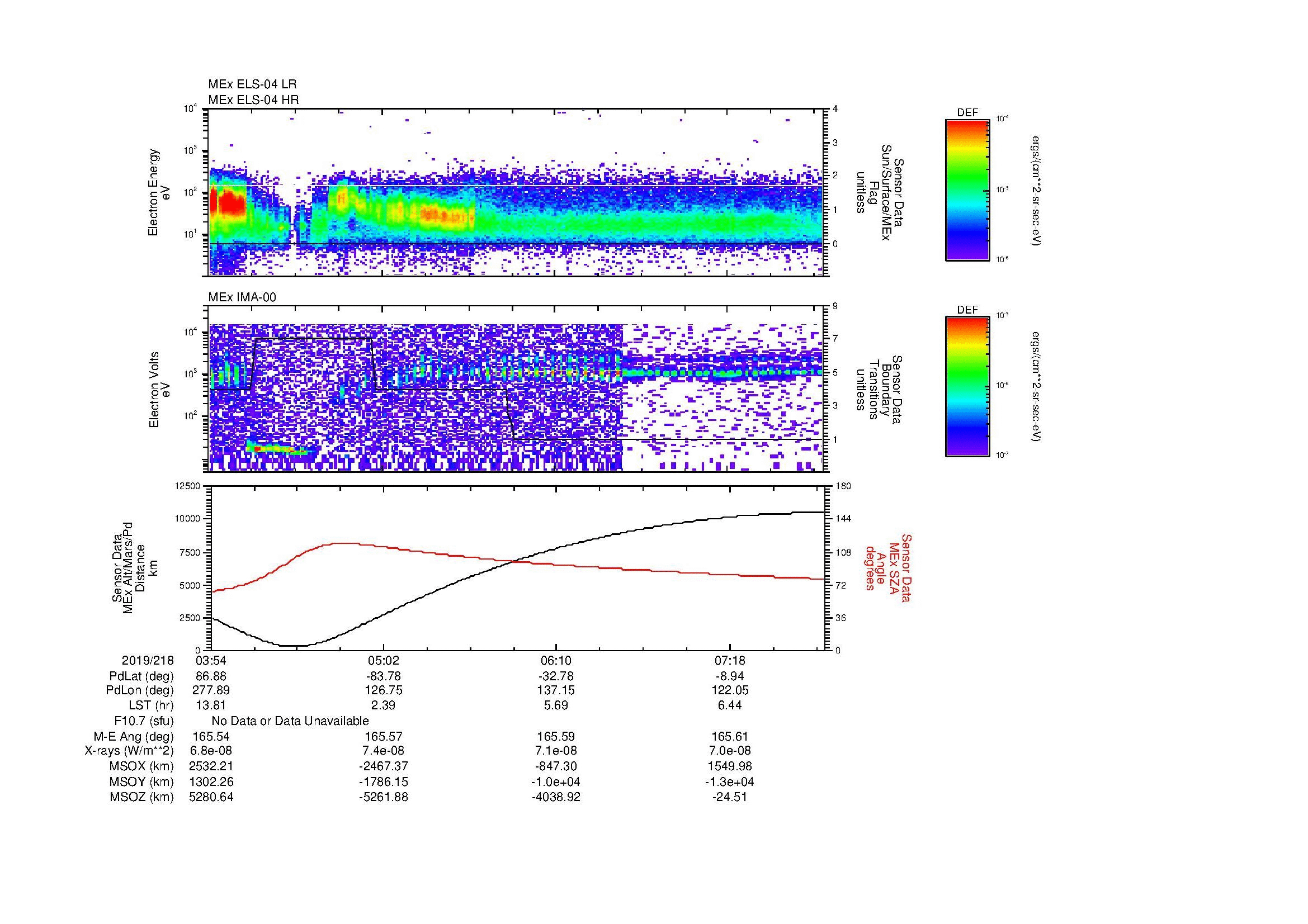Click the top color bar unit label ergs/(cm**2-sr-sec-eV)

pyautogui.click(x=1036, y=189)
